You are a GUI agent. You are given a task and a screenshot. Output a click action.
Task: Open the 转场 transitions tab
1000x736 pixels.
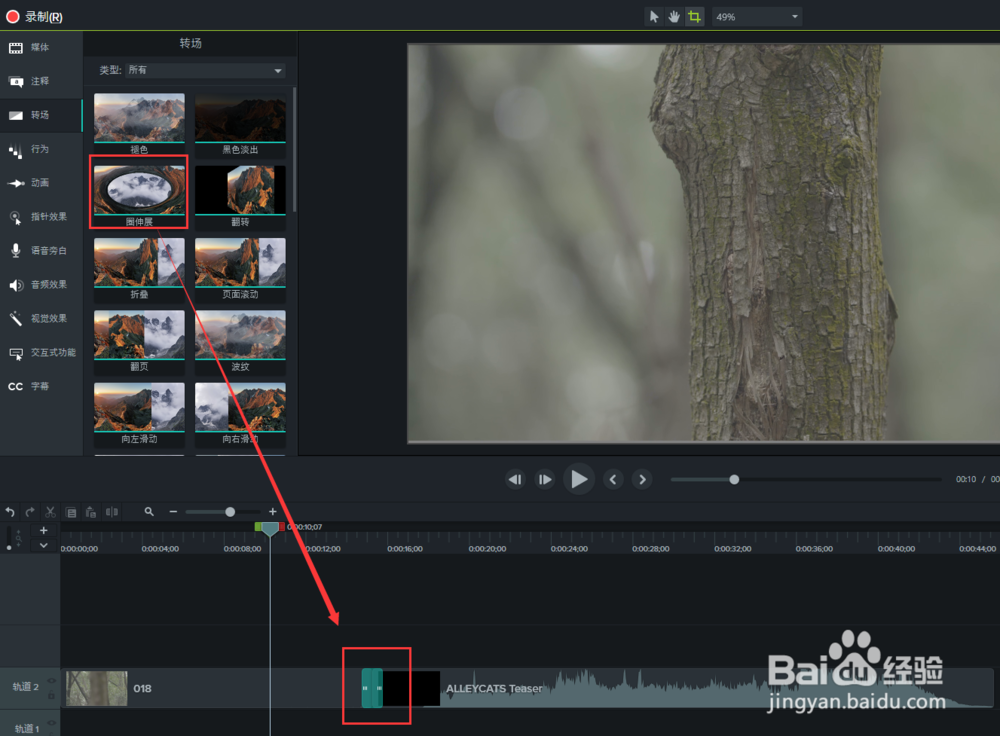tap(41, 115)
